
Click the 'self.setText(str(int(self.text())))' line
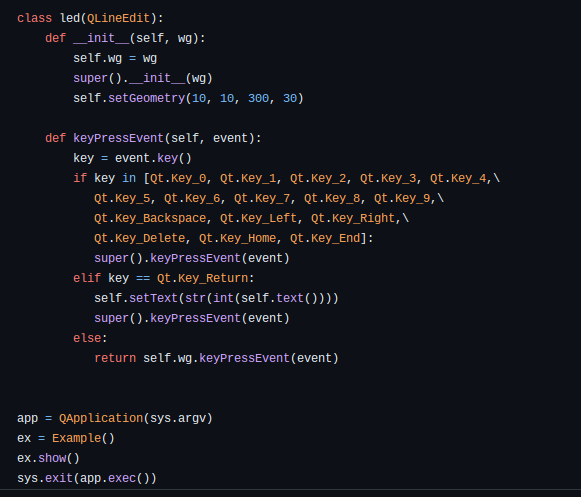coord(216,298)
